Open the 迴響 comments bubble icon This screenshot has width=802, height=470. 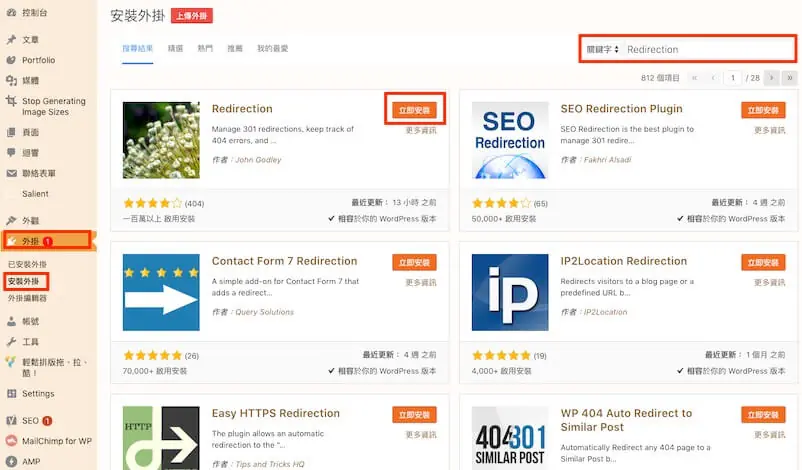[x=11, y=152]
